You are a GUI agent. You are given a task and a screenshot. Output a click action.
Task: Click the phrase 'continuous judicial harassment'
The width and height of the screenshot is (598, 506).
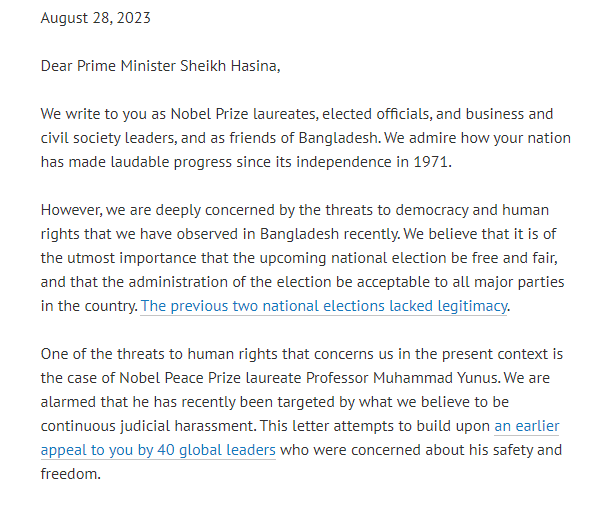pos(148,426)
